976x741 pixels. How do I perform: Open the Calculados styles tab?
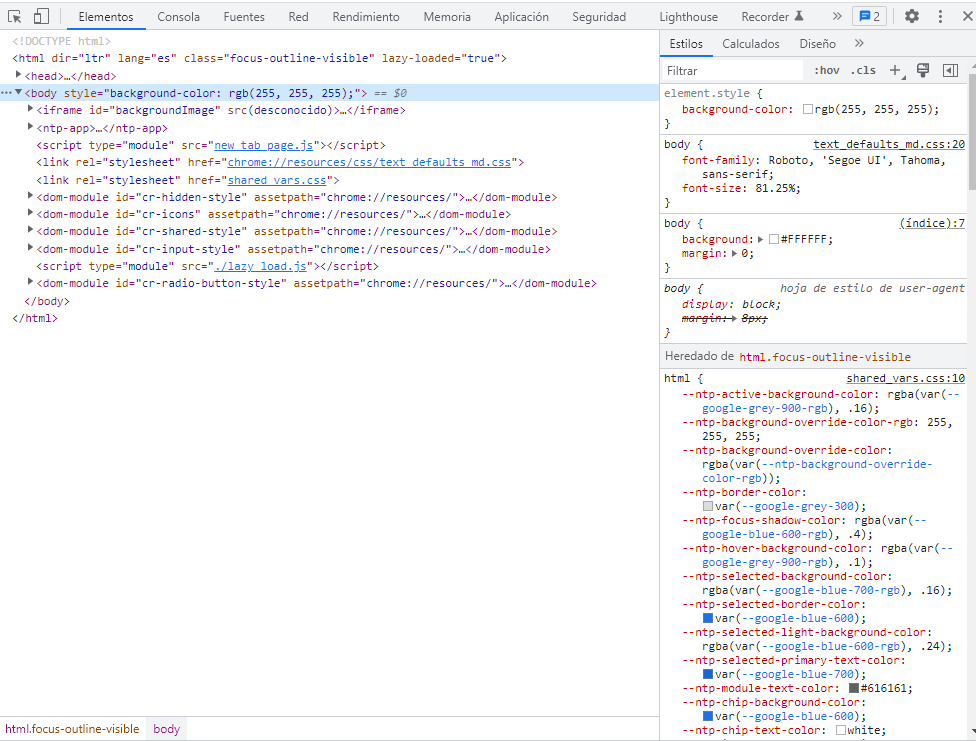tap(751, 44)
